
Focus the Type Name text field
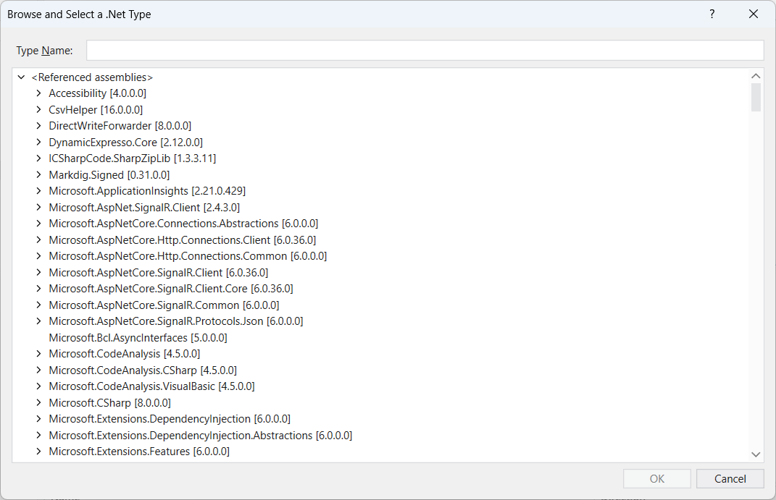(425, 50)
